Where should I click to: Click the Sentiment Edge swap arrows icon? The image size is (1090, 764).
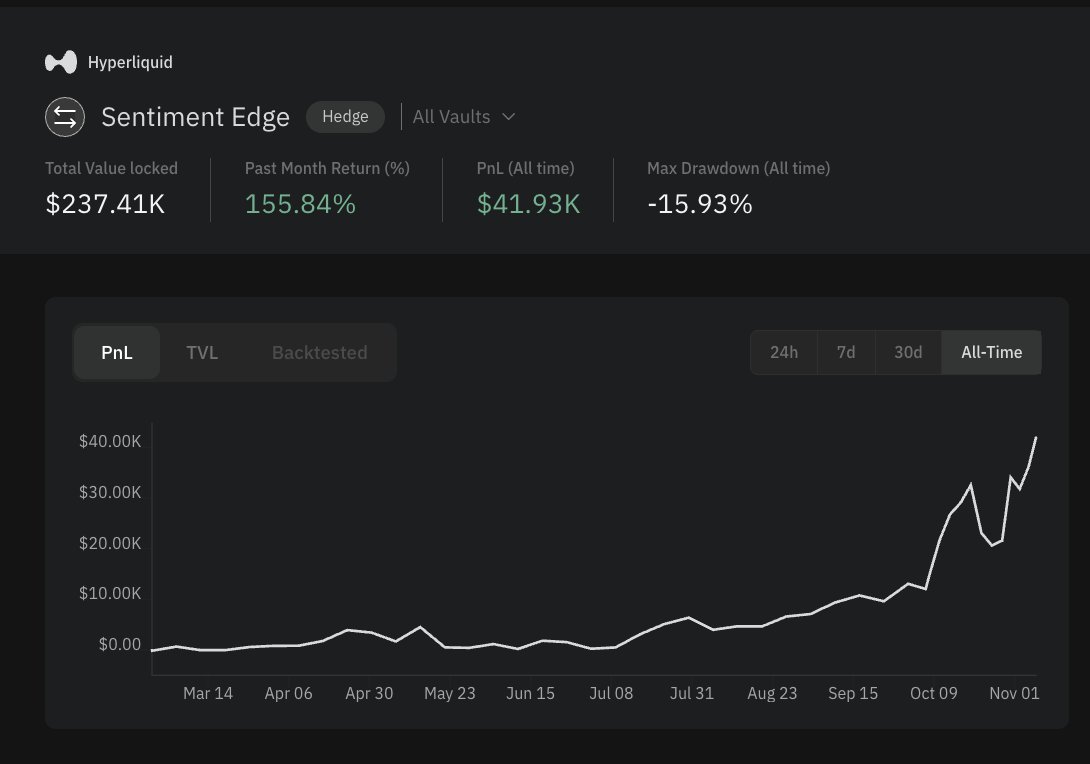(64, 117)
